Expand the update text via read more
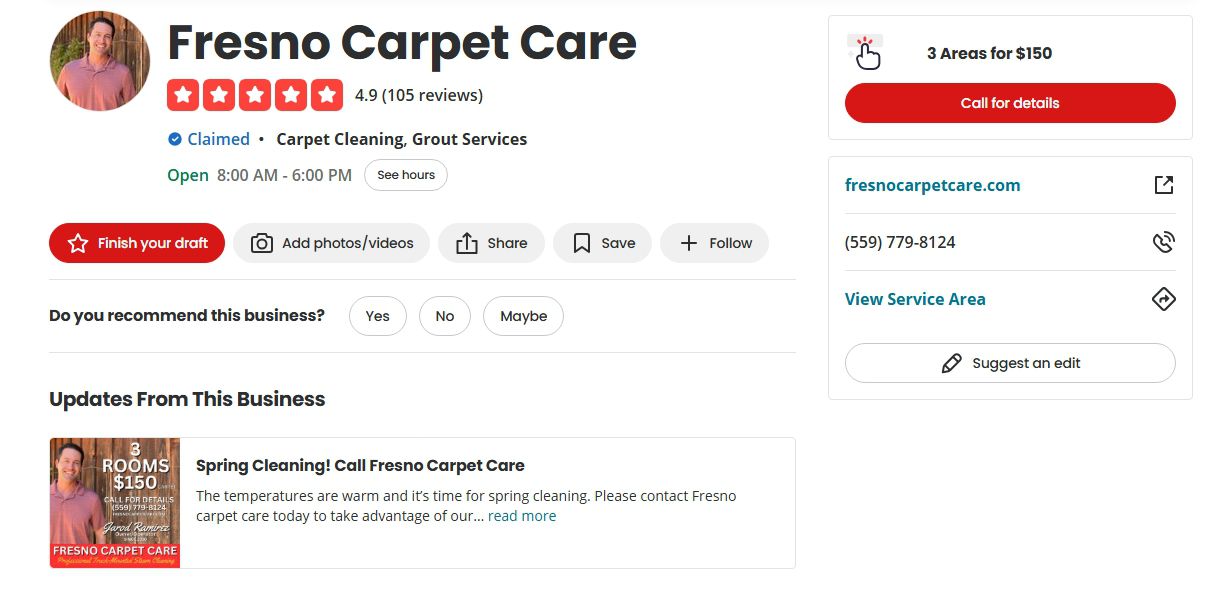Image resolution: width=1224 pixels, height=598 pixels. (x=522, y=516)
